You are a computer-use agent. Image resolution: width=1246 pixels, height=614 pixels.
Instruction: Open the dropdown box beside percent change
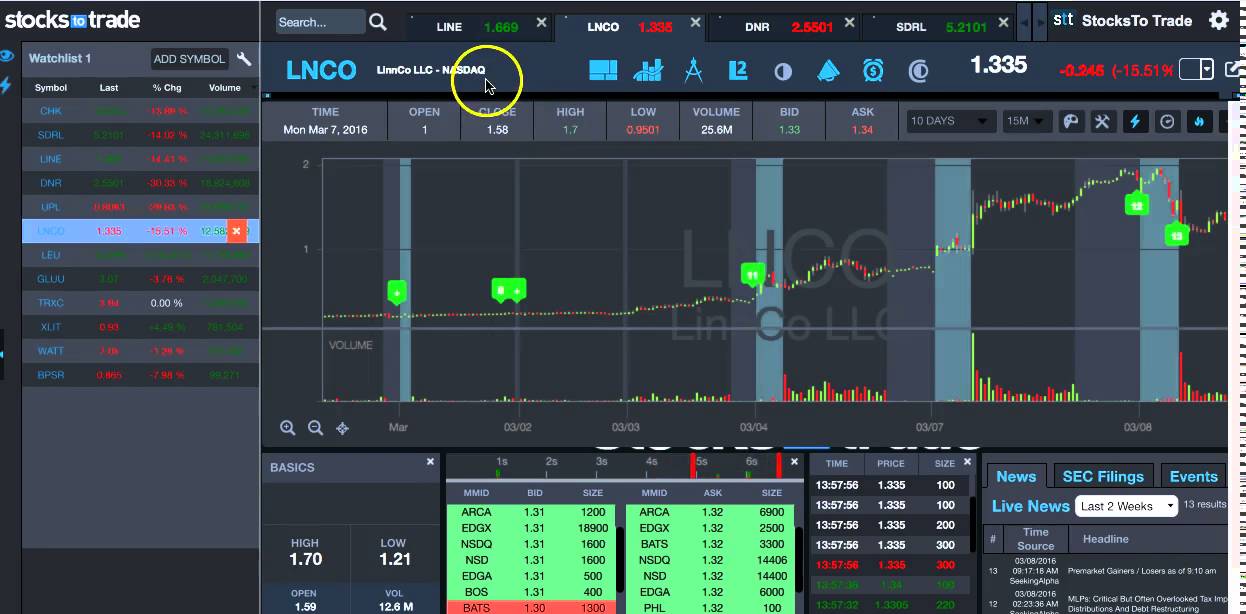pos(1196,69)
